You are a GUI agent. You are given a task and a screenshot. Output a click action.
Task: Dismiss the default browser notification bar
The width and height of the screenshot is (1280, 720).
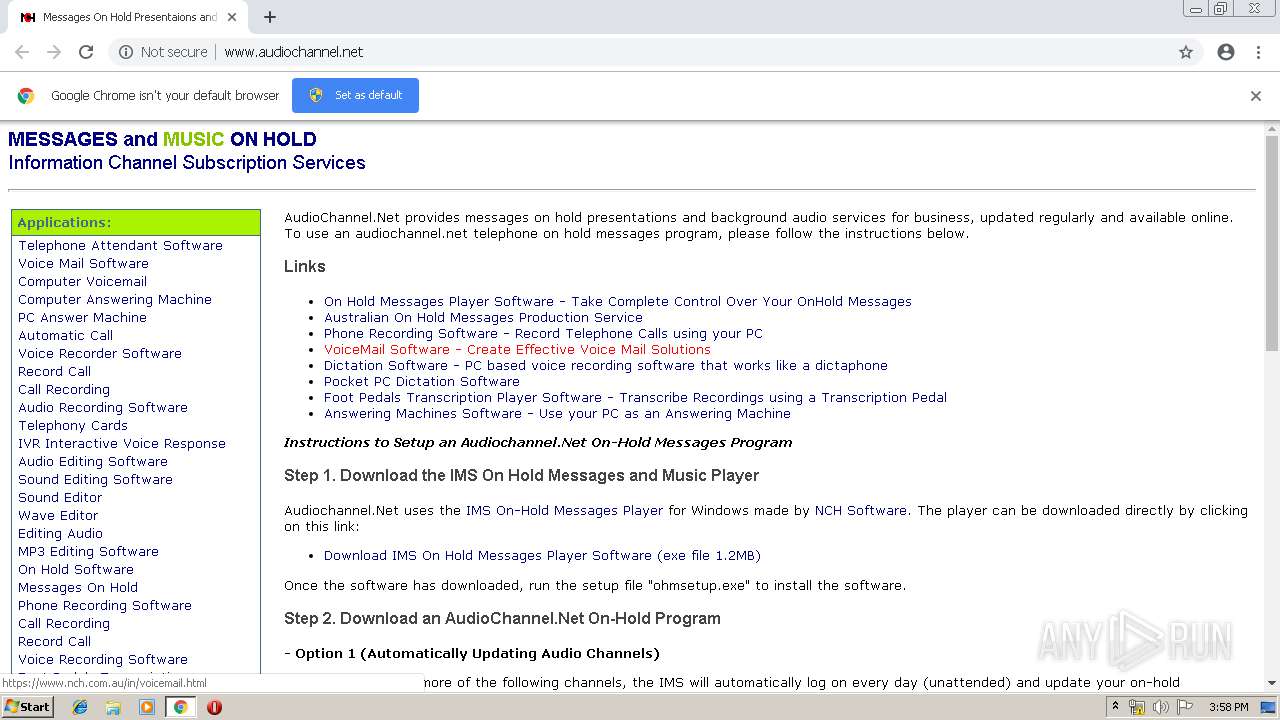point(1256,96)
